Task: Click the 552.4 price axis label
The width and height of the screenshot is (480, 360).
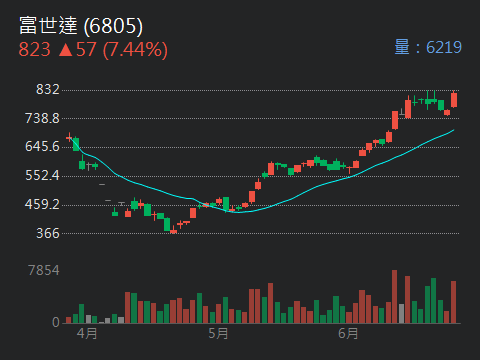Action: point(42,175)
